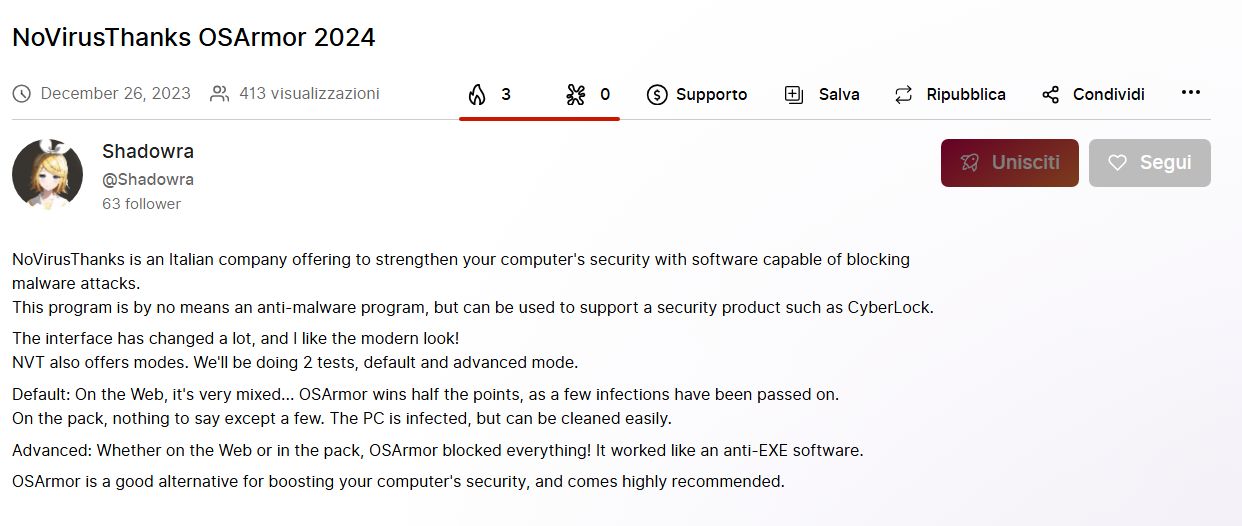
Task: Click the clock icon beside the date
Action: coord(22,94)
